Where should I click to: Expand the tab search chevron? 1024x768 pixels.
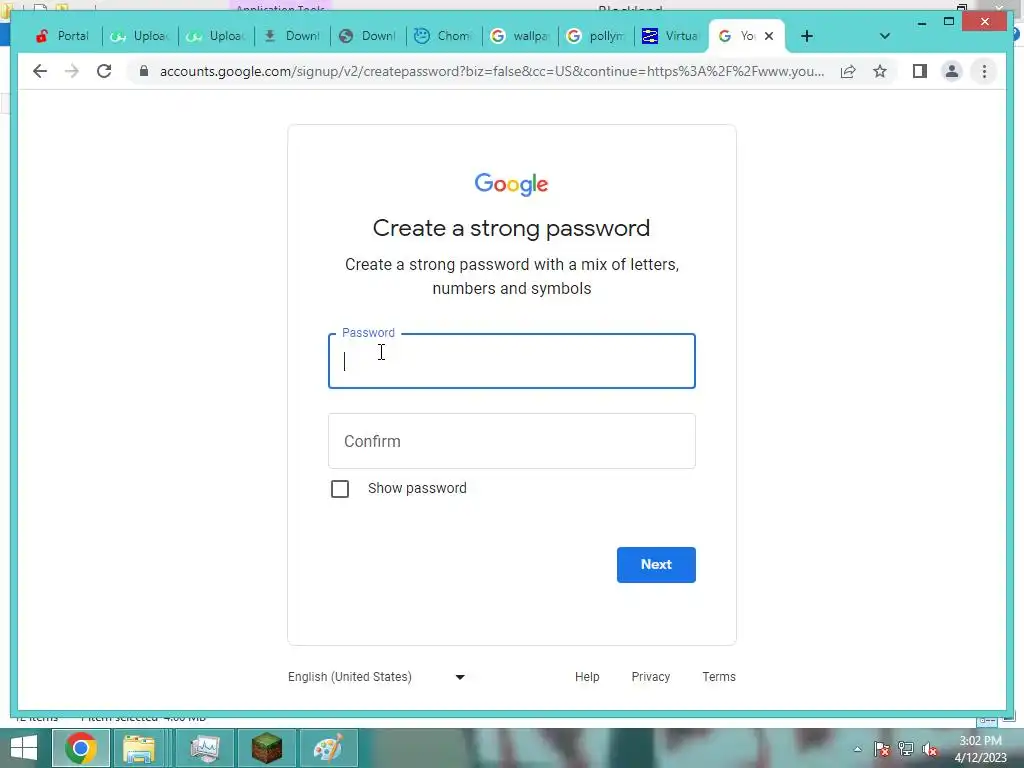tap(884, 36)
